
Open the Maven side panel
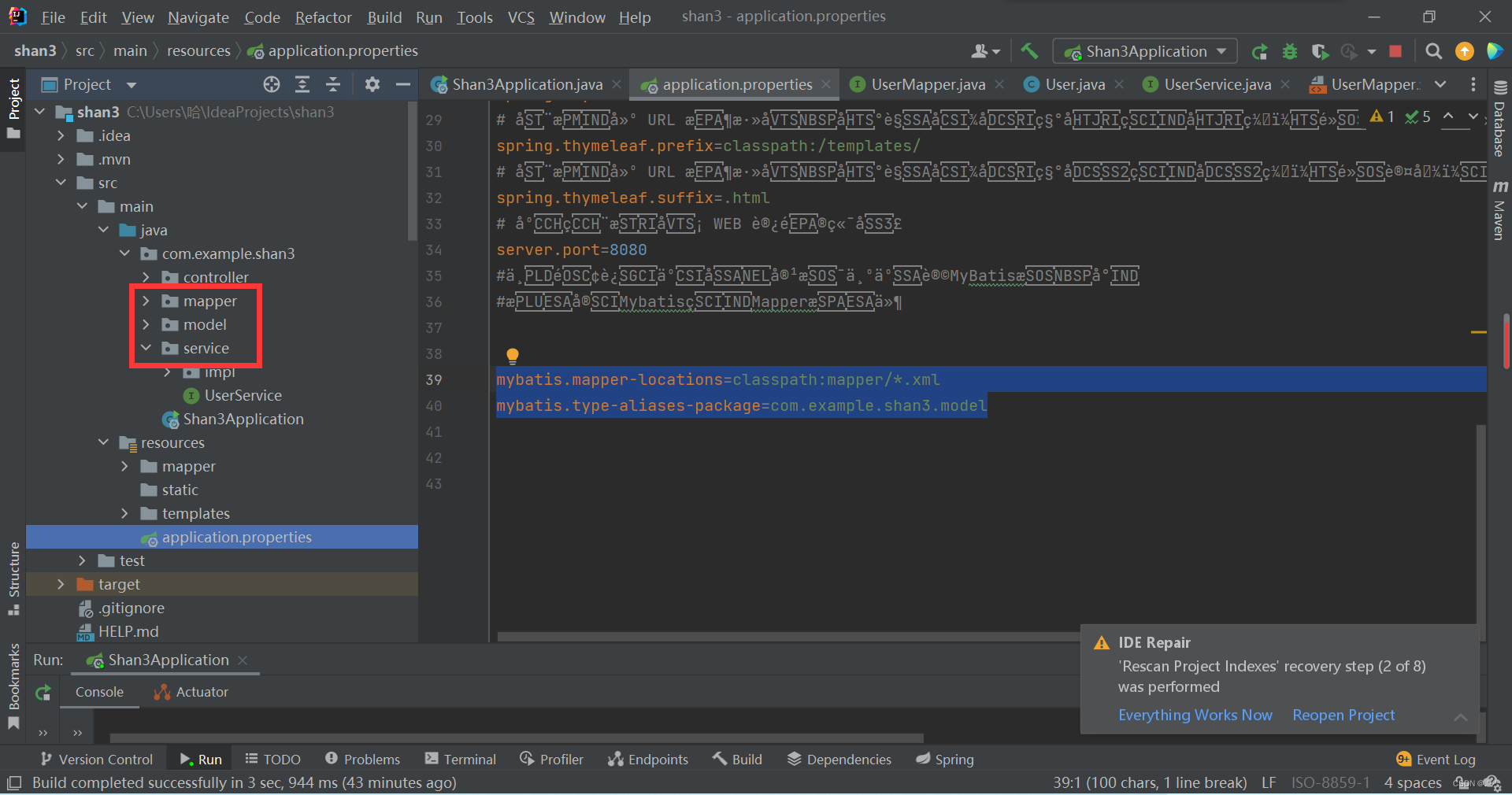click(x=1499, y=211)
